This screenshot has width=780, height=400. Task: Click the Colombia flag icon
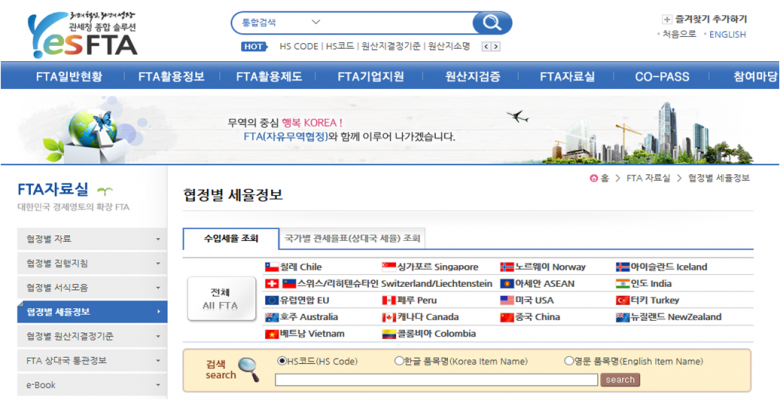click(x=389, y=334)
